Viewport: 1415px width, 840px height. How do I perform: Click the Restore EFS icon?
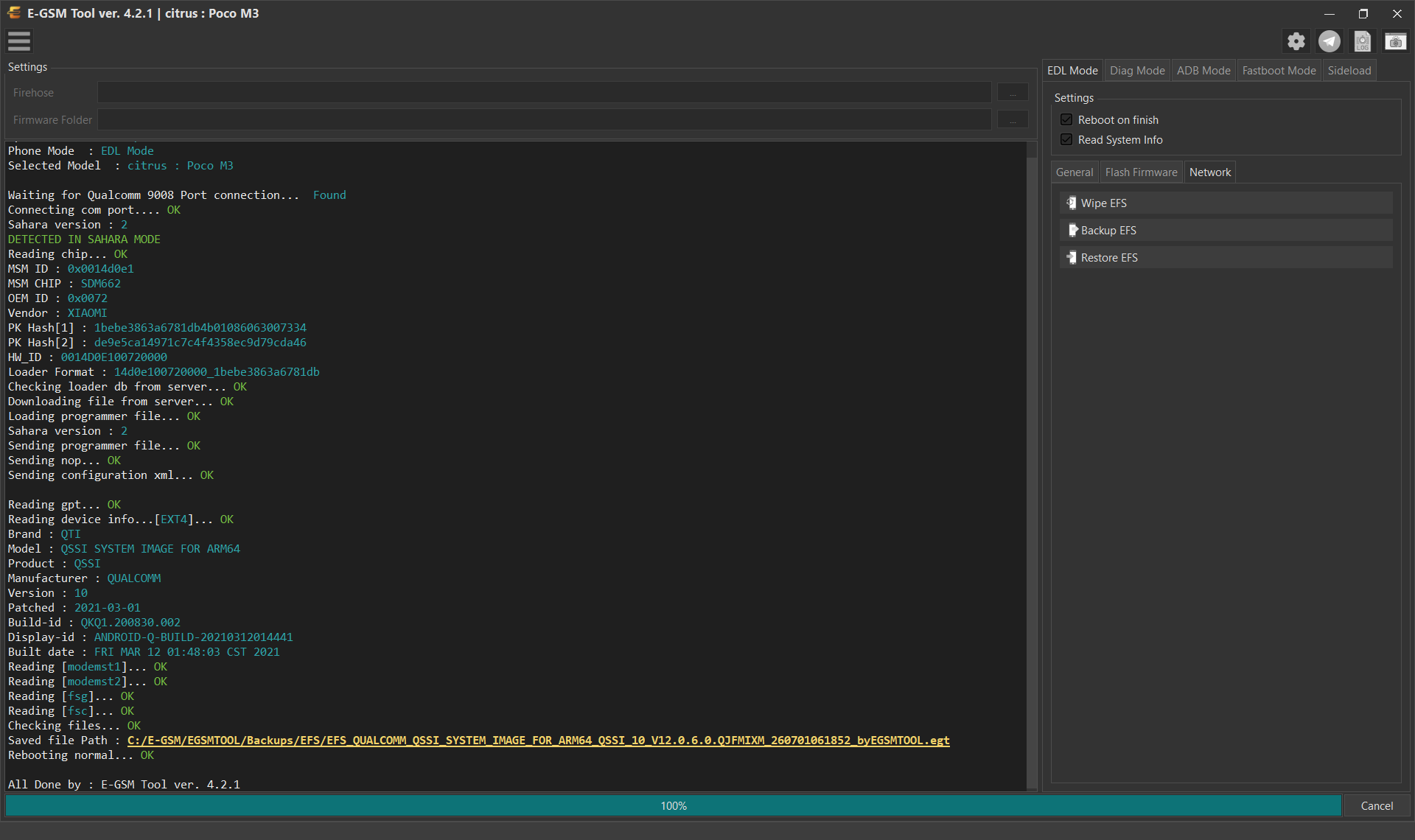(x=1072, y=257)
